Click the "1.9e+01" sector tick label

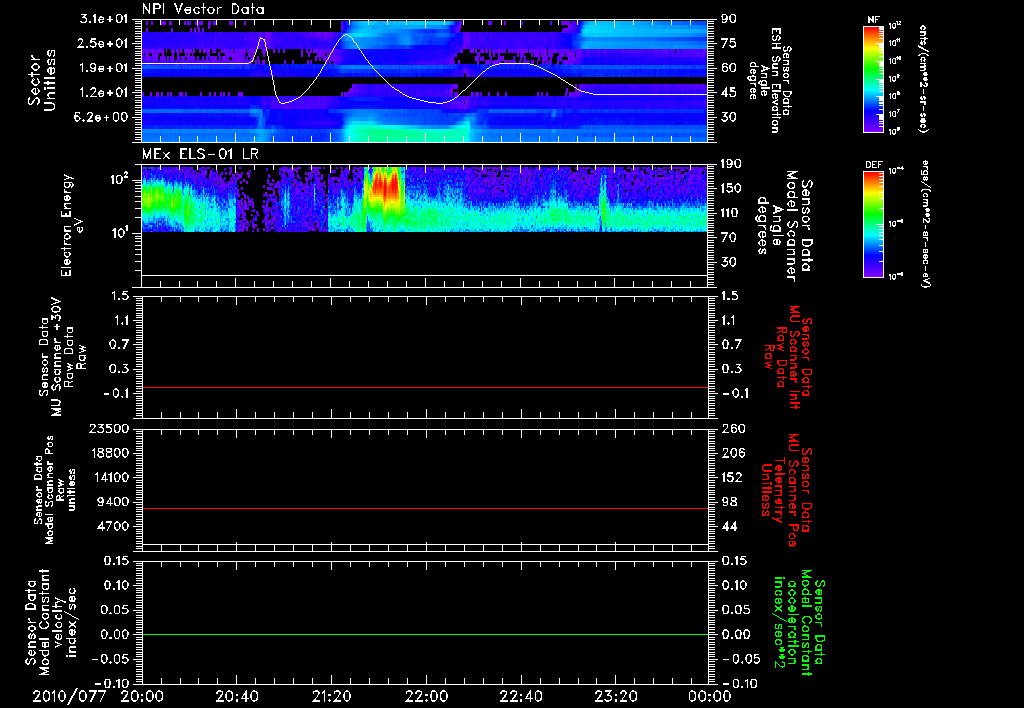pos(105,68)
